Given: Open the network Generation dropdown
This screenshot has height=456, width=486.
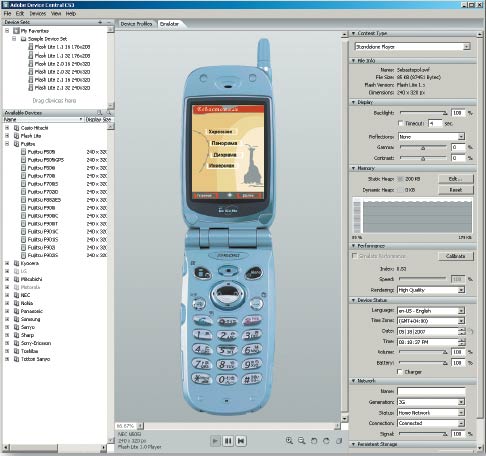Looking at the screenshot, I should (461, 402).
